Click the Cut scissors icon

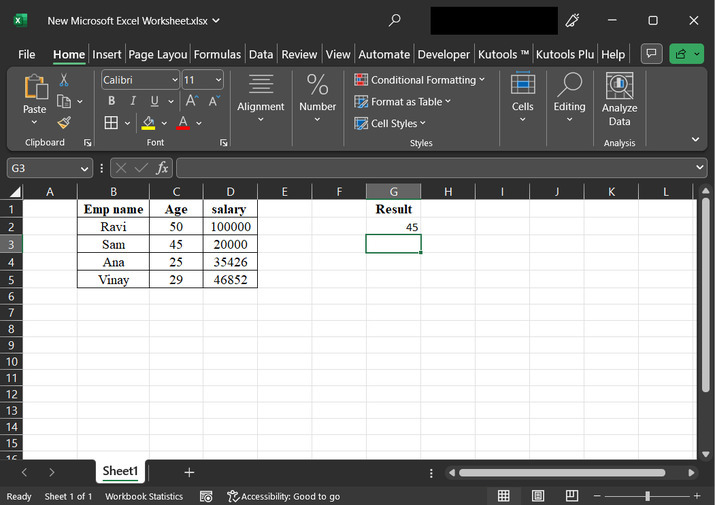coord(64,80)
